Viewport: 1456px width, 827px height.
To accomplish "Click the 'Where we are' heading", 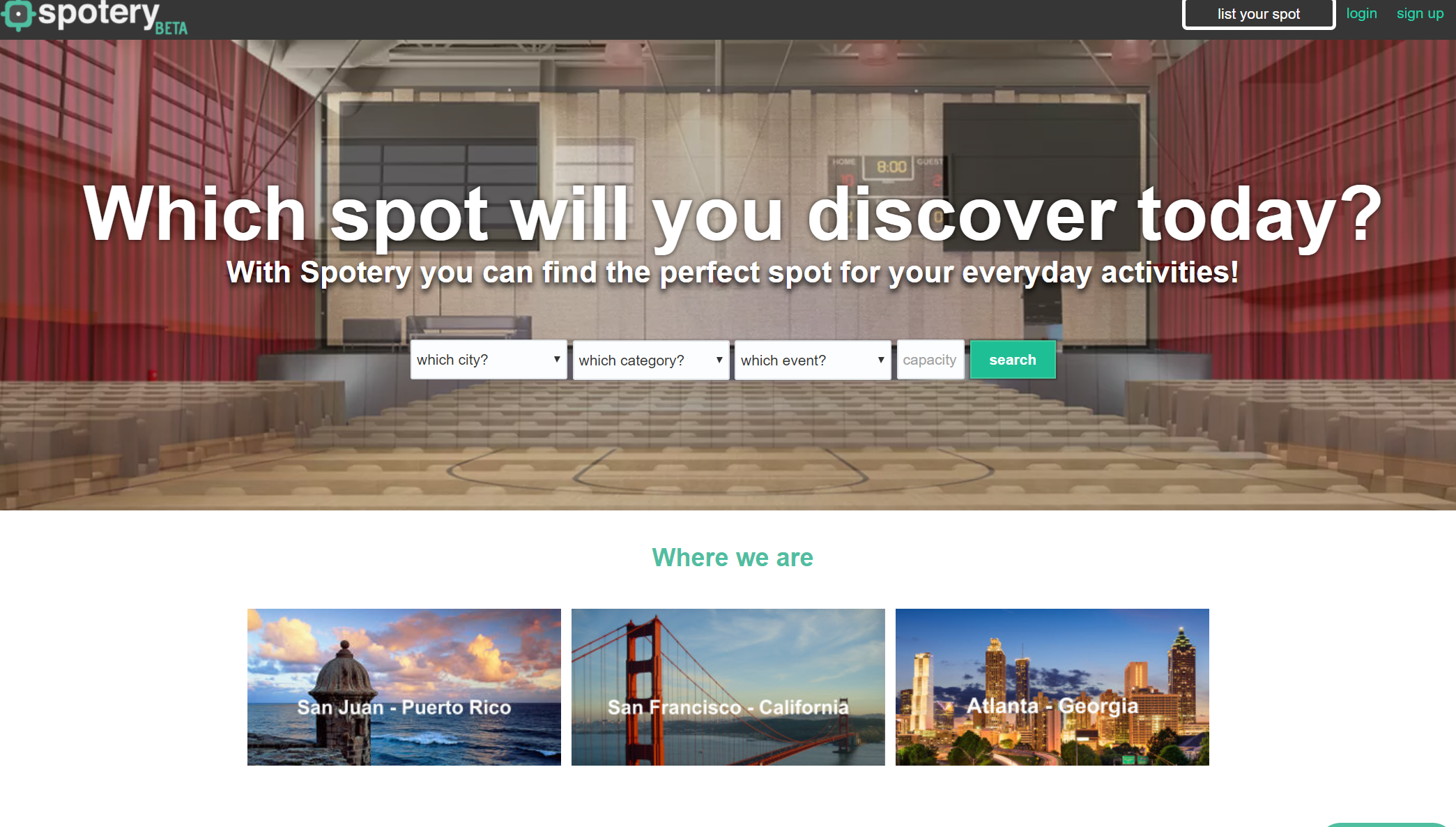I will click(733, 557).
